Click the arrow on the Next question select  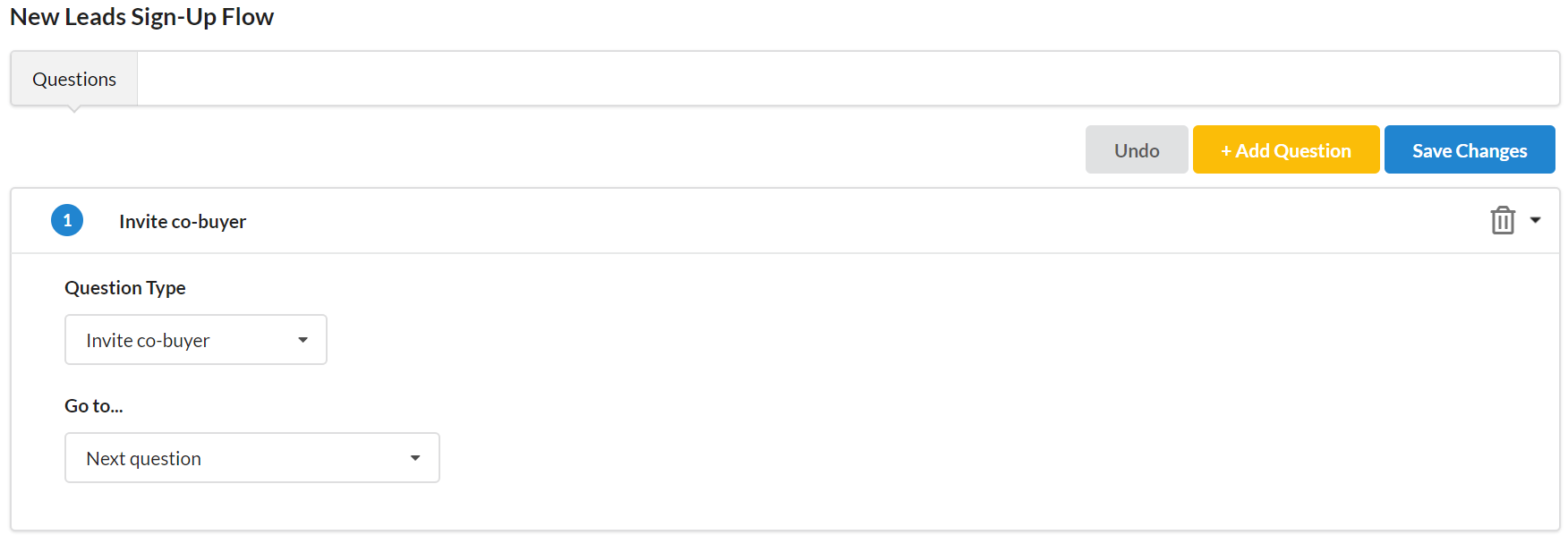click(415, 458)
